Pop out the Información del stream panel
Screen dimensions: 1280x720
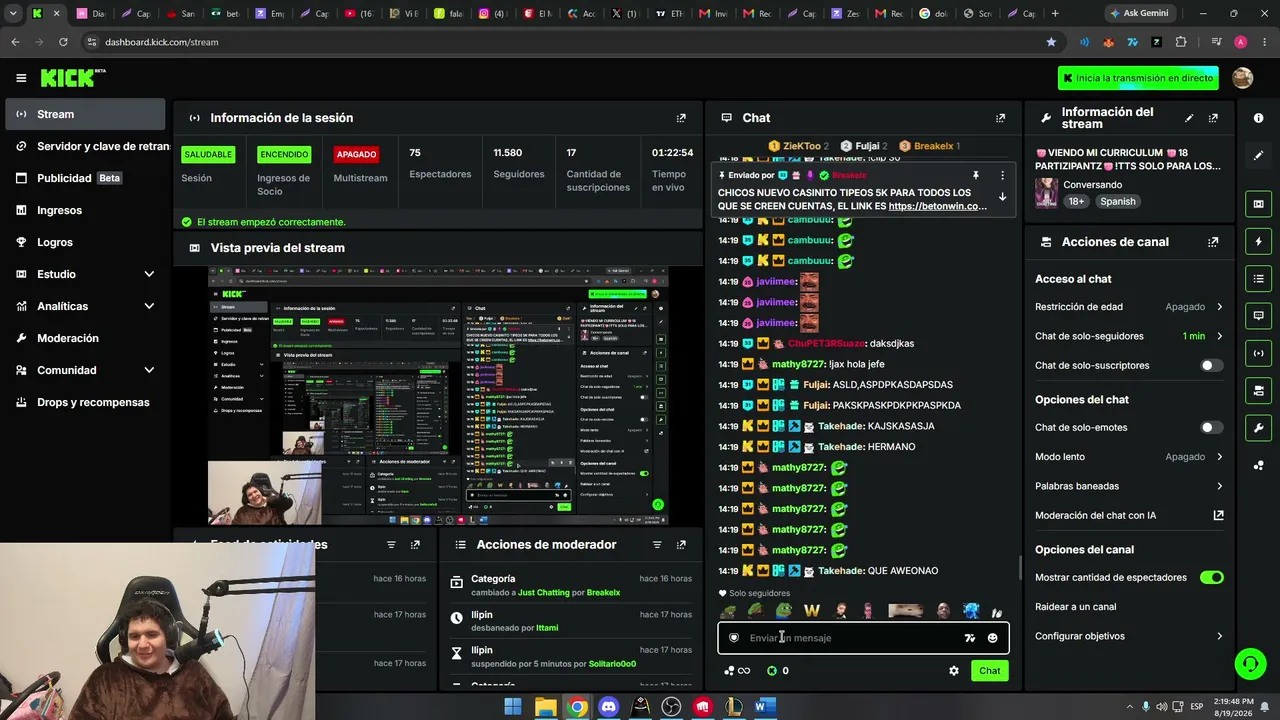pos(1213,118)
